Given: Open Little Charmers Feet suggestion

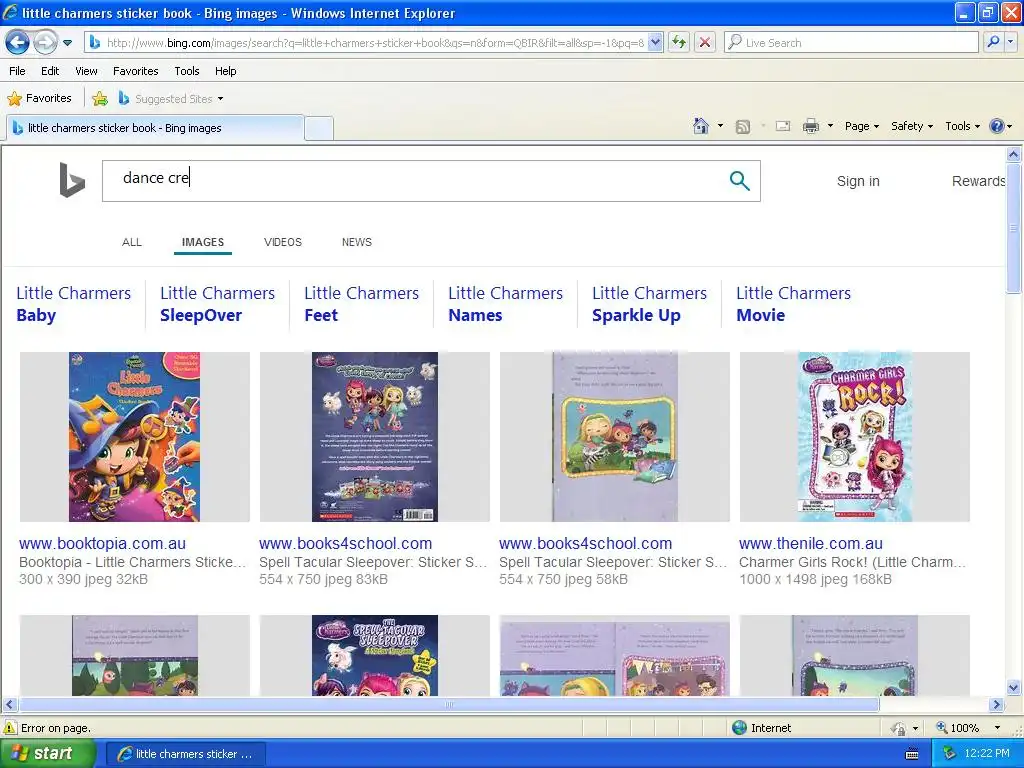Looking at the screenshot, I should (361, 304).
